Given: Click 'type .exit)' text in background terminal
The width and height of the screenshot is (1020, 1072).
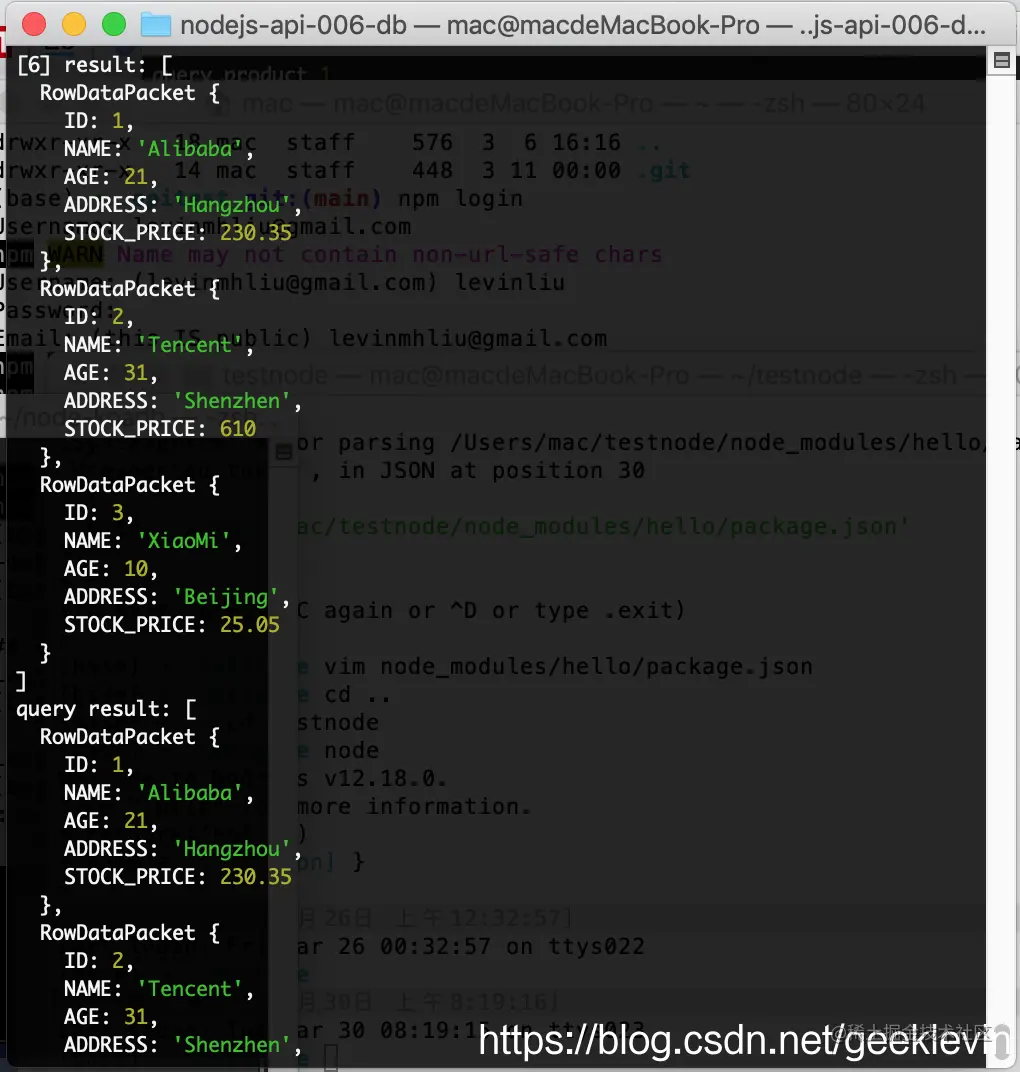Looking at the screenshot, I should pos(609,611).
